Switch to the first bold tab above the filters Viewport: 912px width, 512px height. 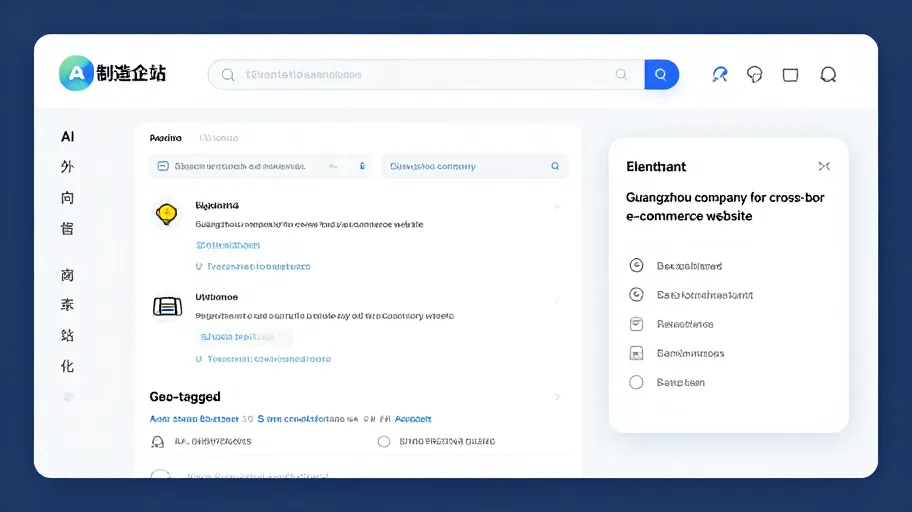click(x=166, y=138)
